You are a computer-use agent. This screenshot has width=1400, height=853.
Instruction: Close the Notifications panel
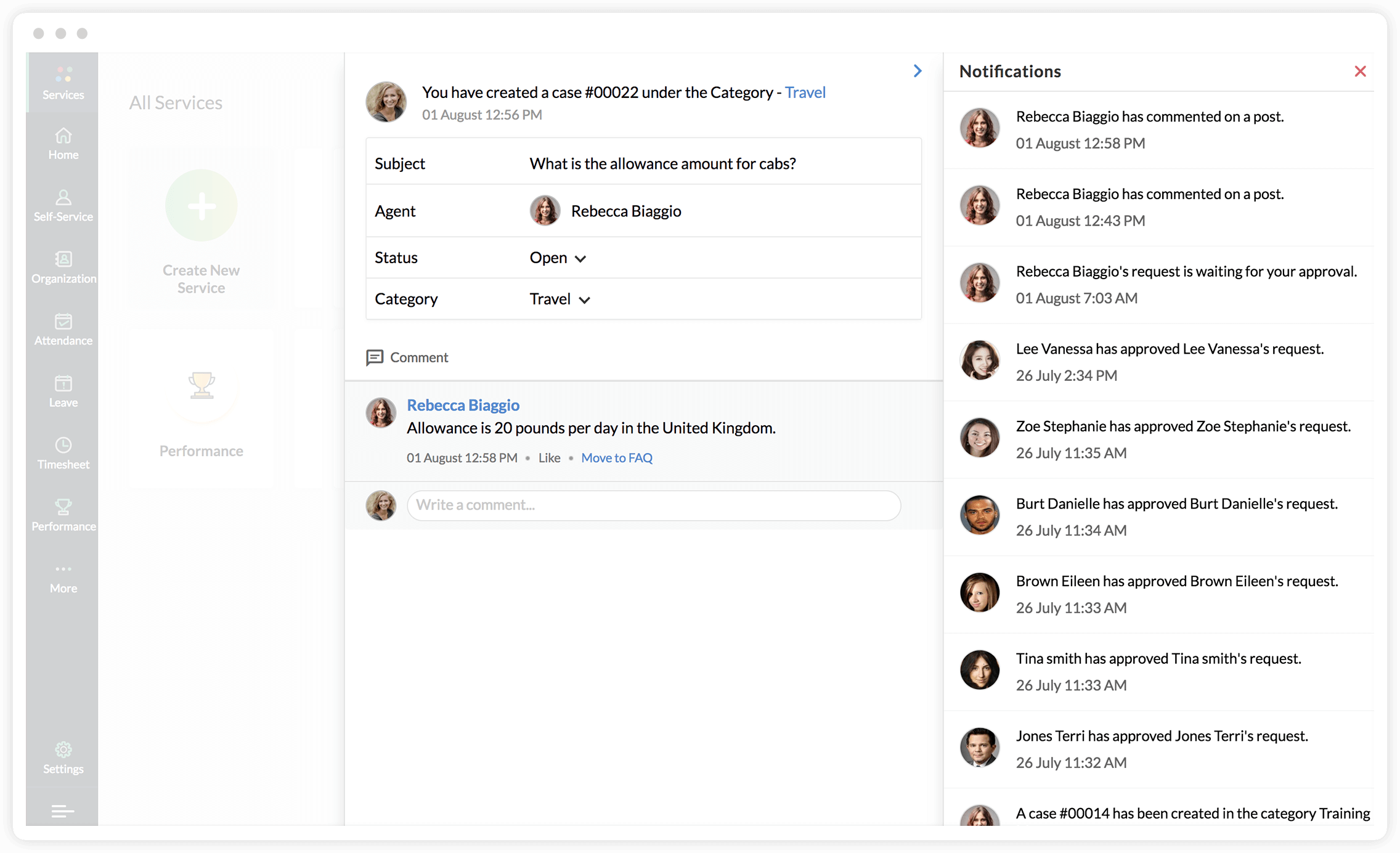(1360, 71)
